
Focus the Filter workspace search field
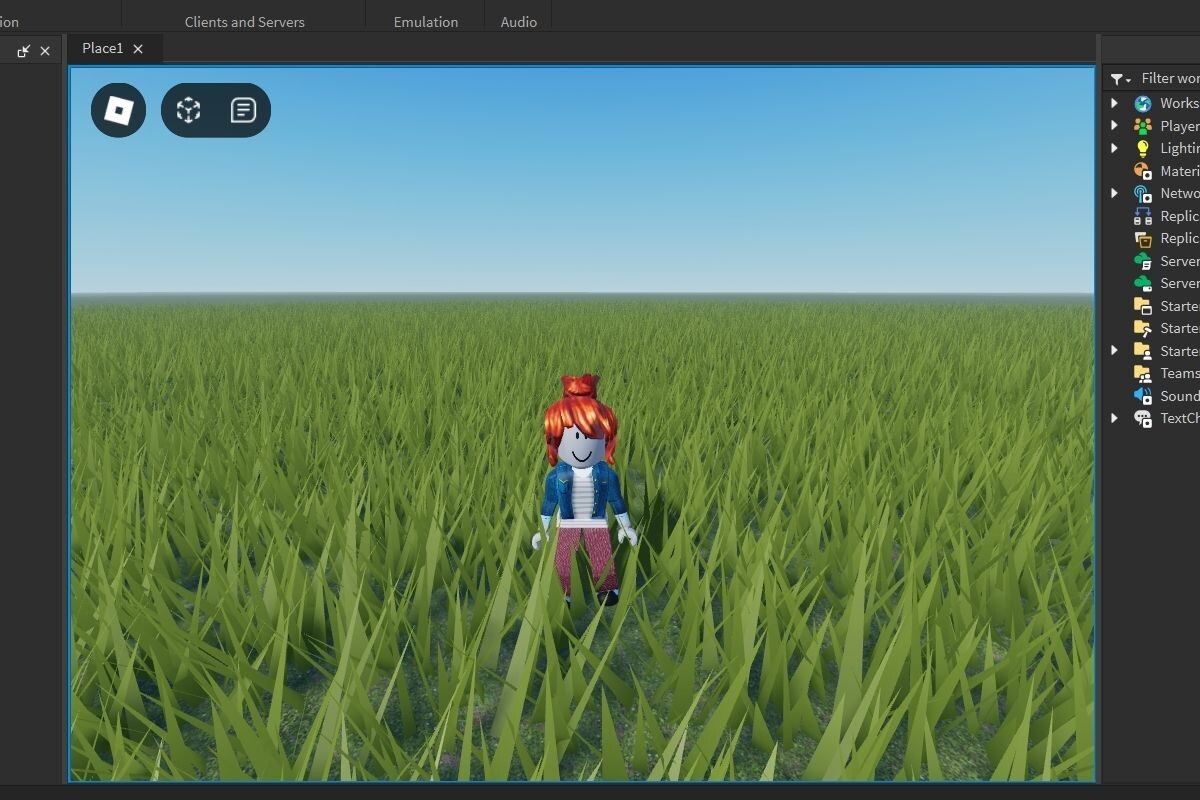[1170, 78]
